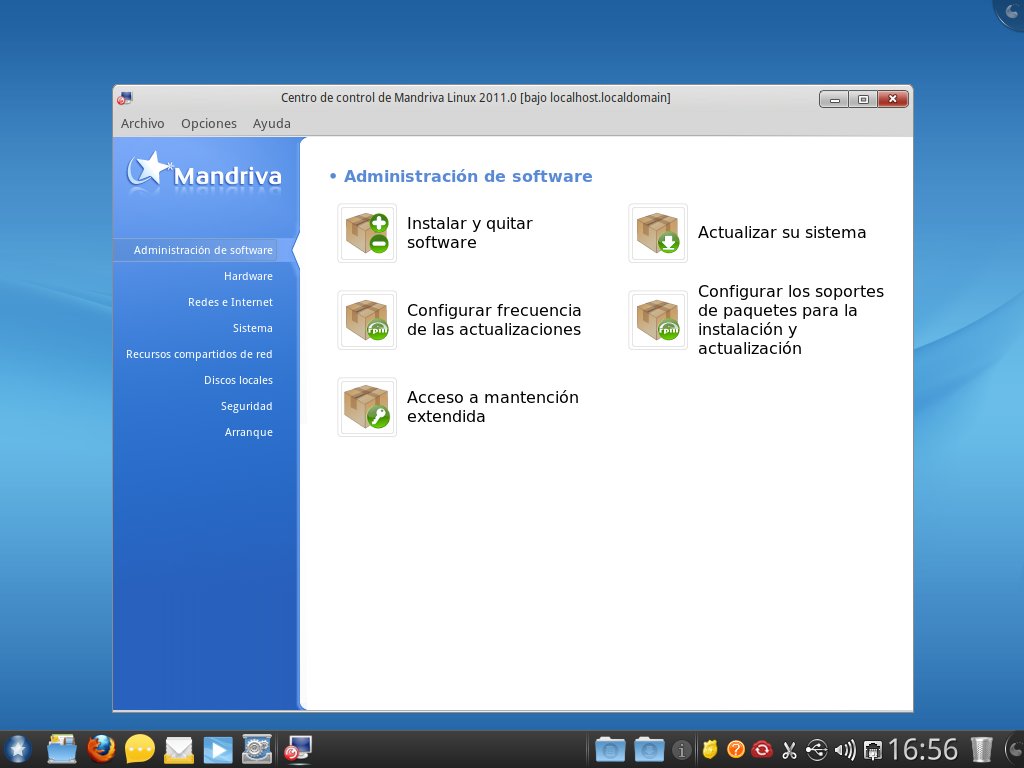
Task: Open "Actualizar su sistema"
Action: pyautogui.click(x=781, y=233)
